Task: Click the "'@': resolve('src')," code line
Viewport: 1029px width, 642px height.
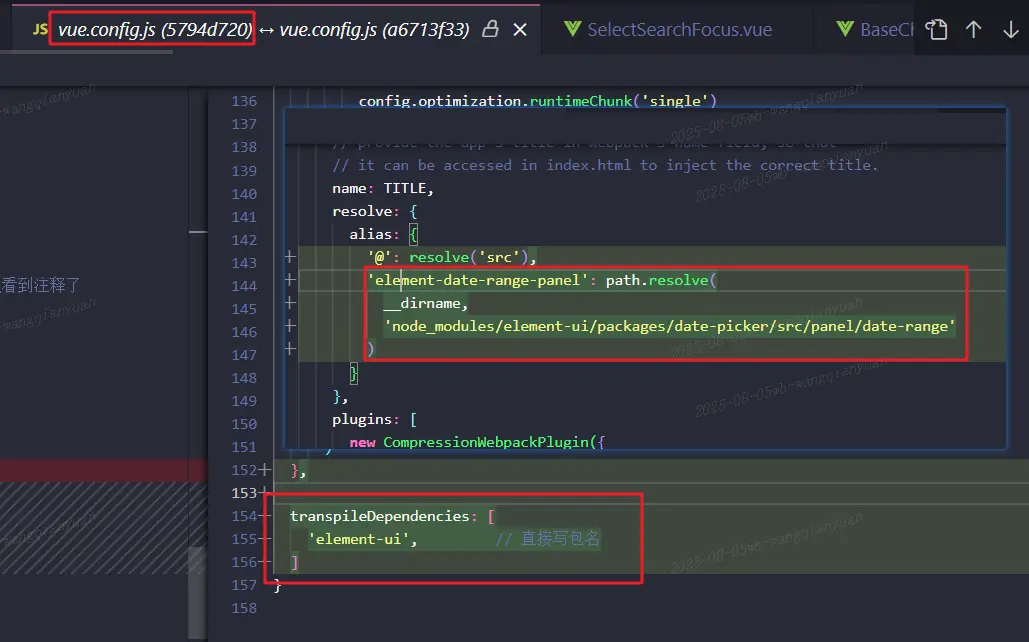Action: (452, 257)
